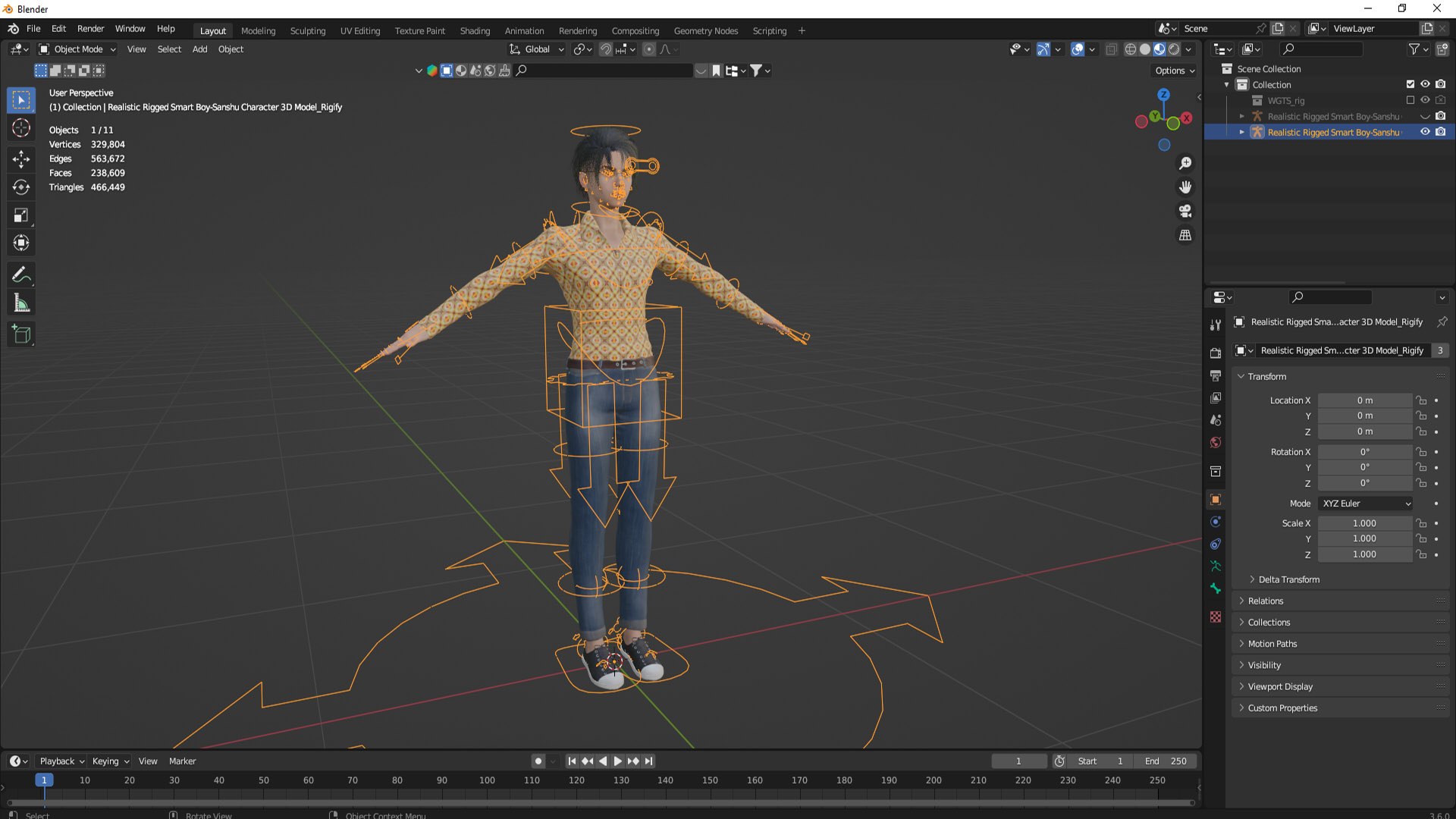Toggle camera view icon in viewport
This screenshot has width=1456, height=819.
[x=1185, y=211]
